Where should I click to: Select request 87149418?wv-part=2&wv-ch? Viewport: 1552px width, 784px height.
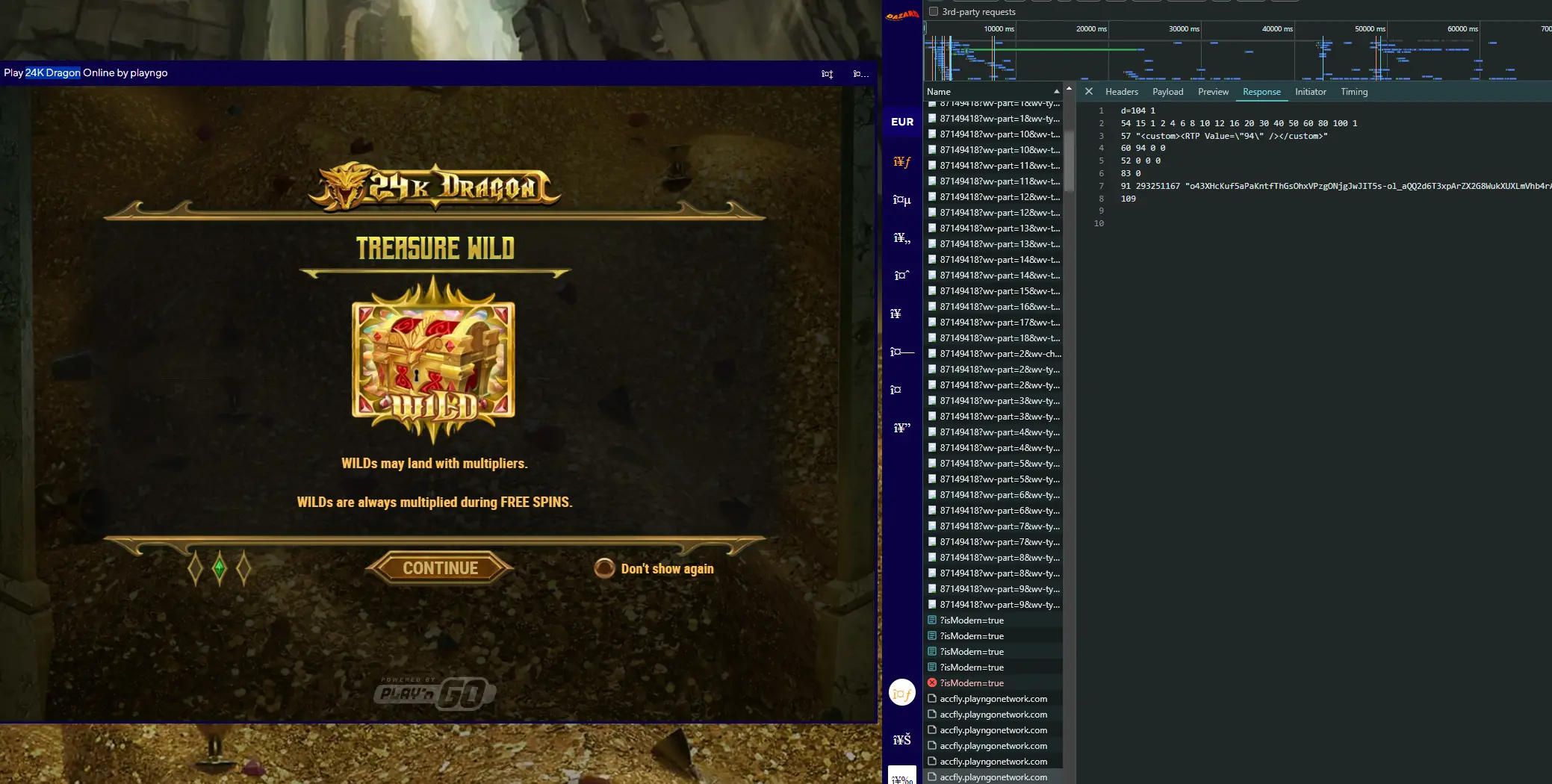click(993, 354)
